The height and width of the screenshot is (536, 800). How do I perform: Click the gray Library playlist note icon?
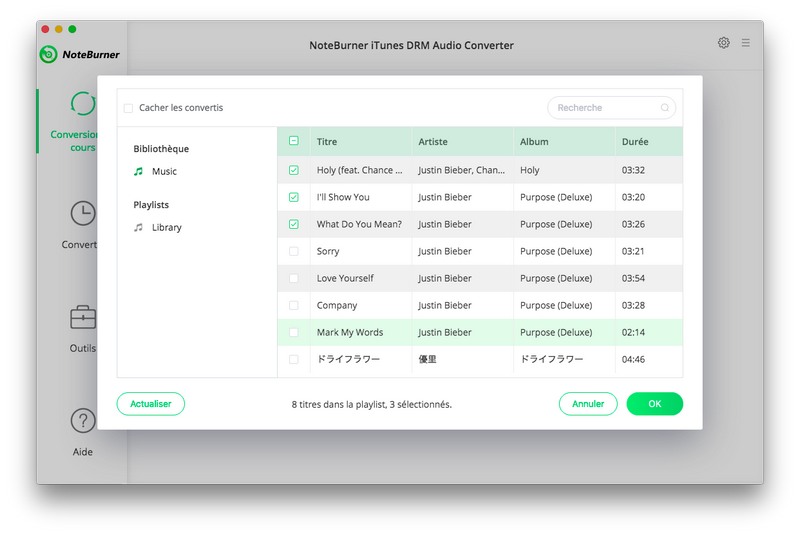pyautogui.click(x=138, y=227)
